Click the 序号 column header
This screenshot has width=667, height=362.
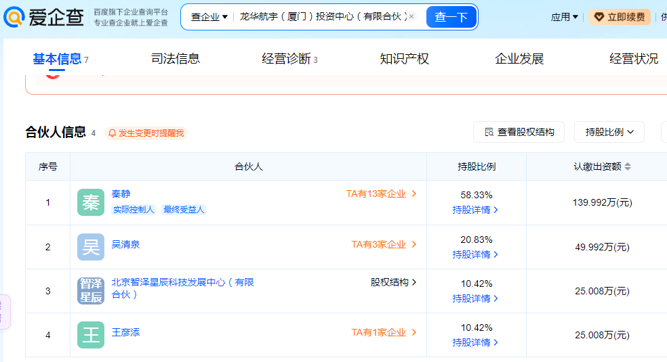coord(48,167)
